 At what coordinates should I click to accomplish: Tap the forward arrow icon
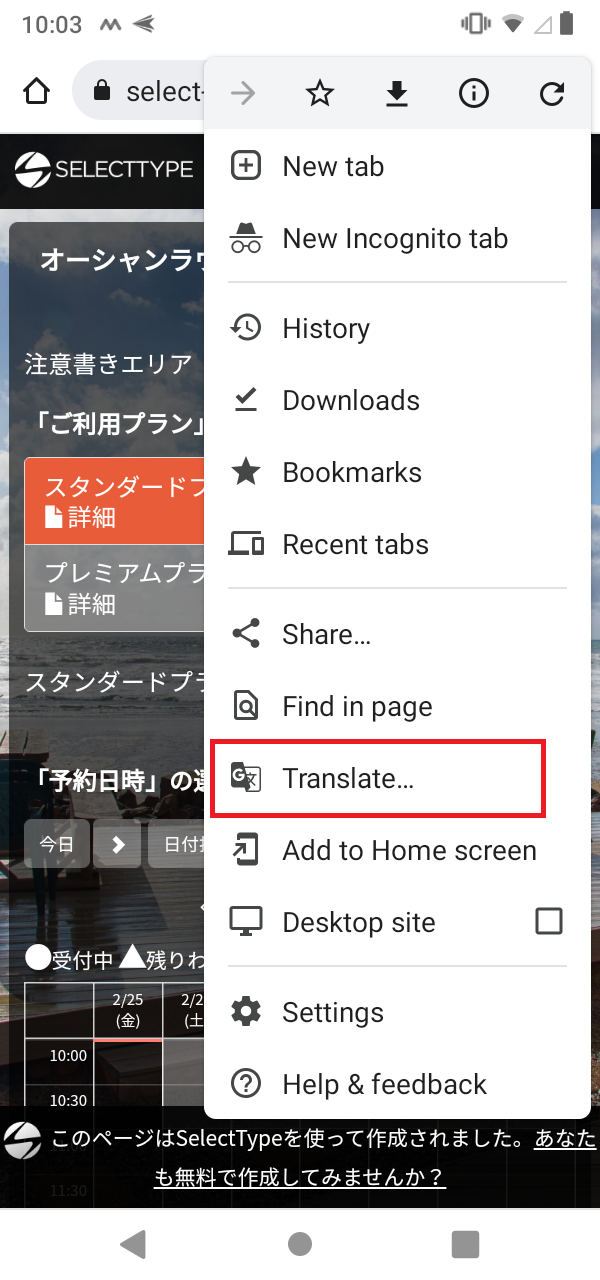[x=243, y=94]
